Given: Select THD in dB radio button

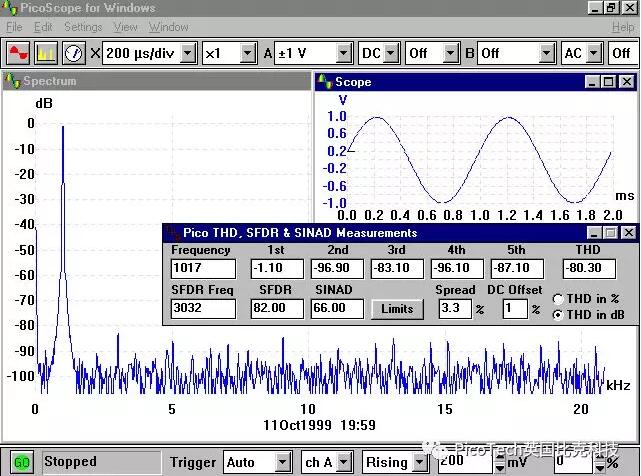Looking at the screenshot, I should tap(557, 314).
